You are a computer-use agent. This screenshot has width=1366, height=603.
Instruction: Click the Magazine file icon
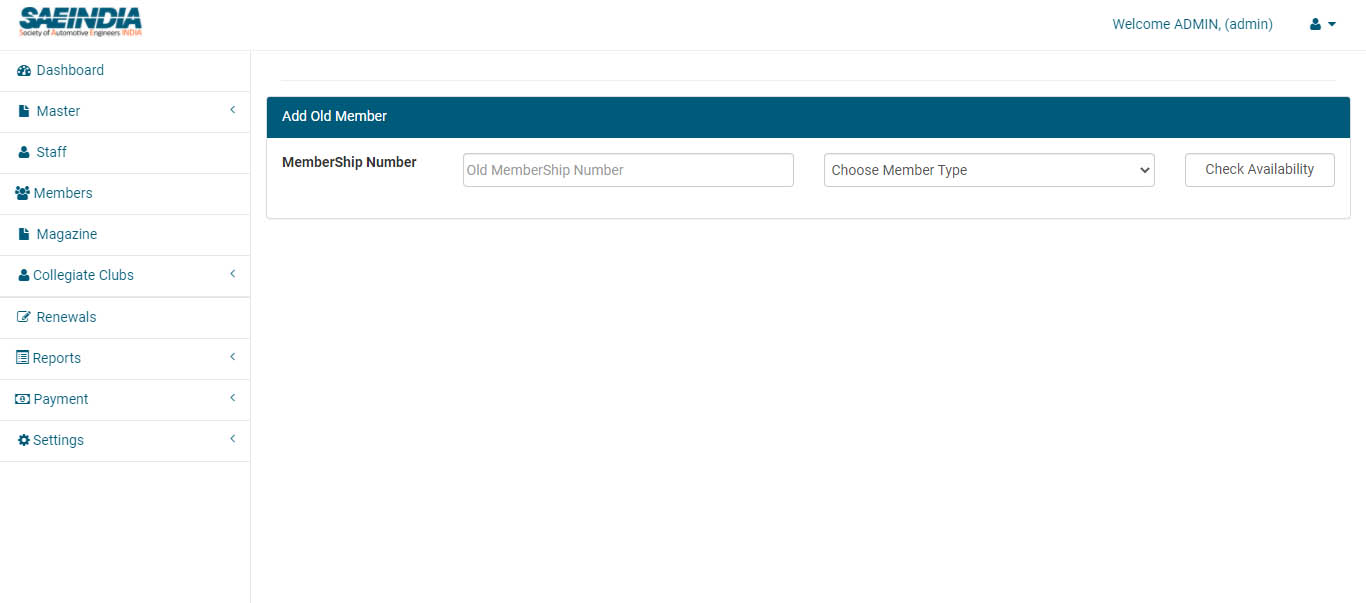[24, 235]
